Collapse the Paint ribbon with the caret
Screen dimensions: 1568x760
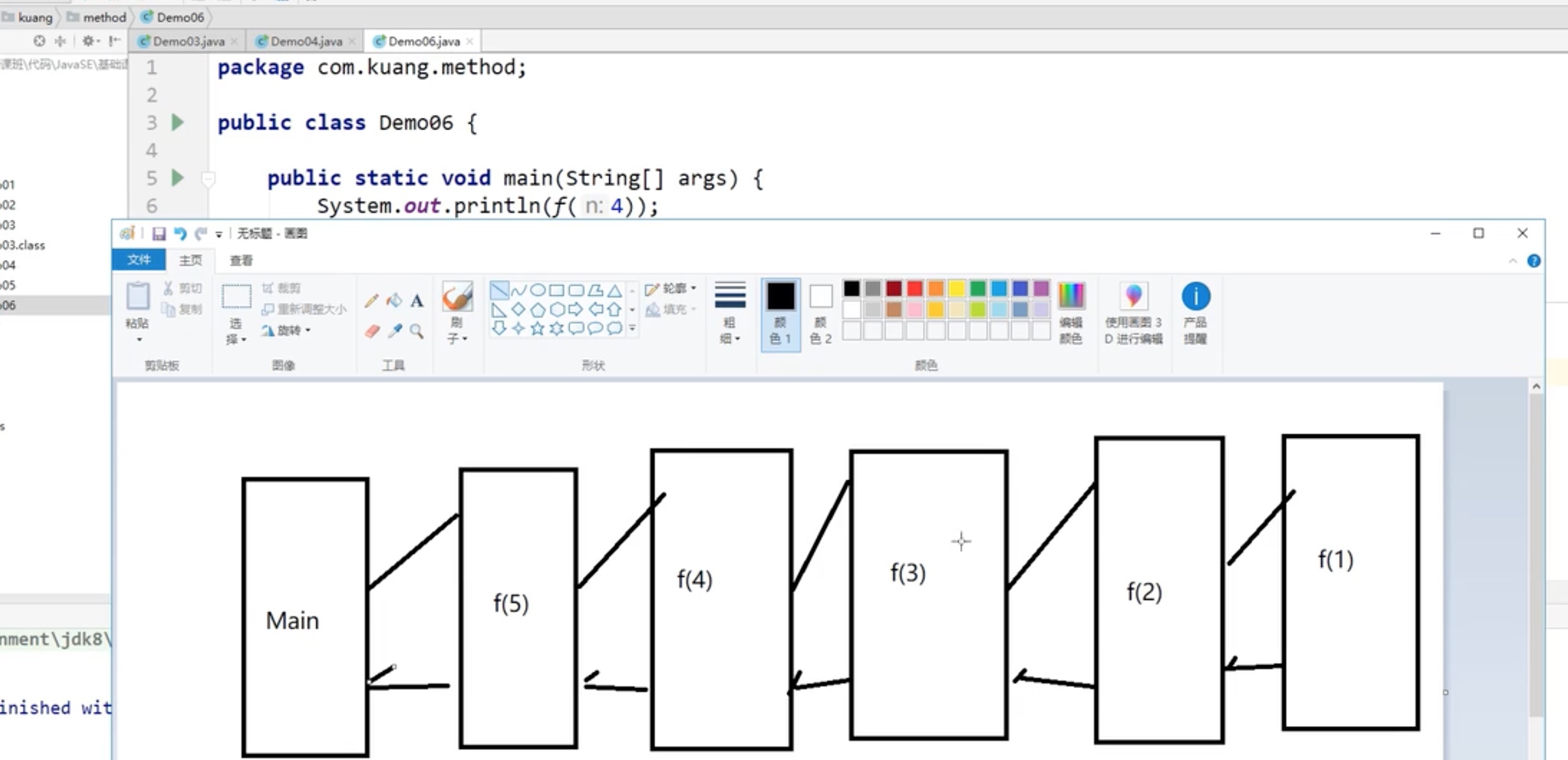point(1513,261)
